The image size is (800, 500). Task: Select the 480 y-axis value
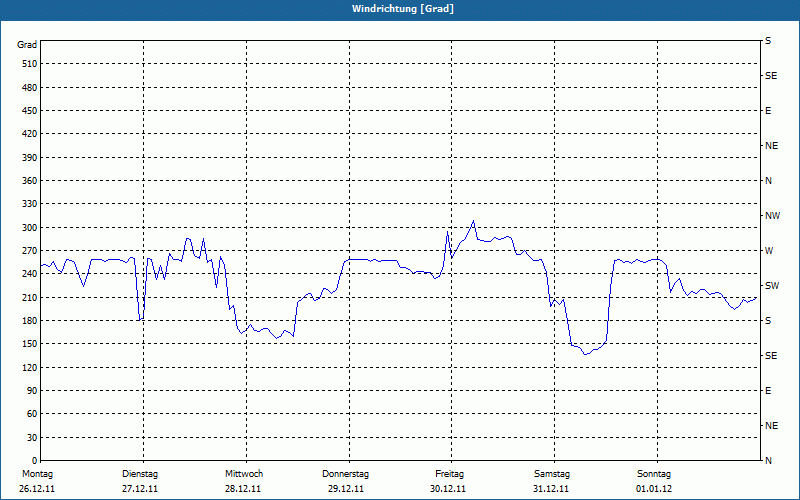click(x=30, y=88)
